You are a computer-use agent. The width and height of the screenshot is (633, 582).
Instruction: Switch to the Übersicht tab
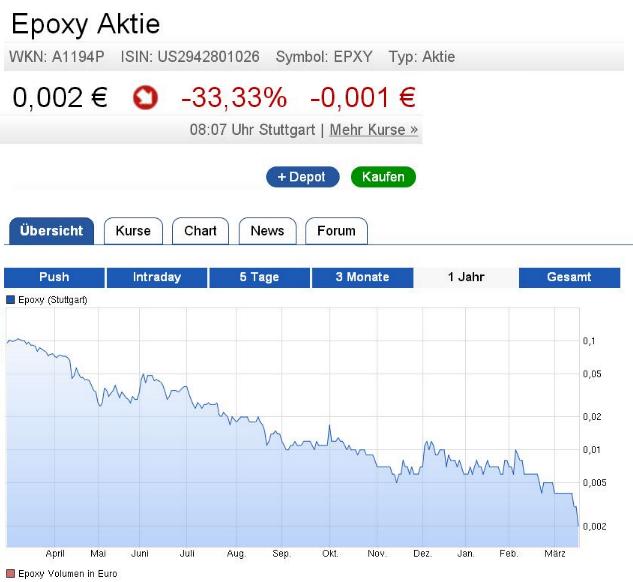(x=52, y=231)
